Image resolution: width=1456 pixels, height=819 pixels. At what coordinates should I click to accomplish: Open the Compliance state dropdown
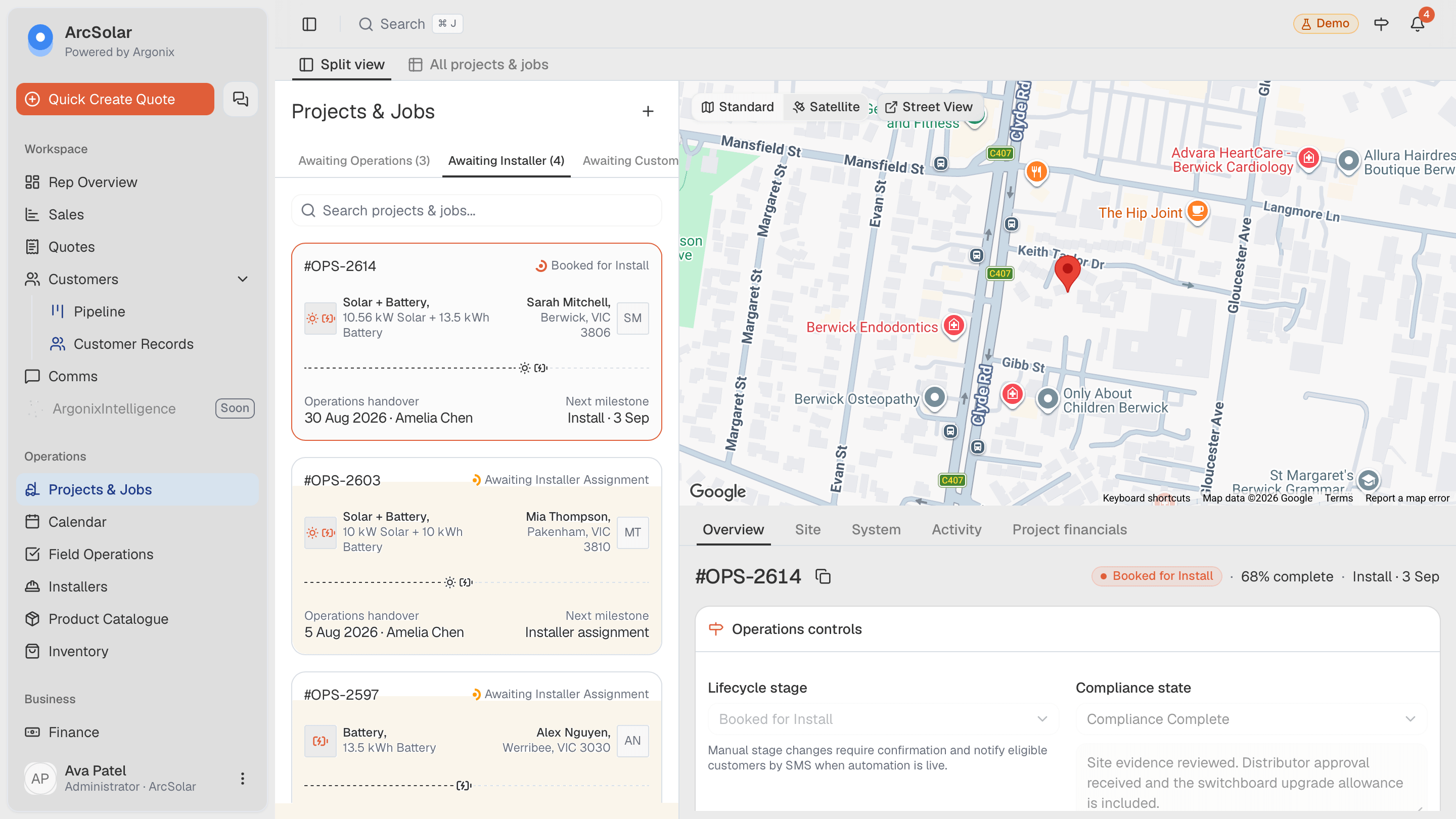1251,719
